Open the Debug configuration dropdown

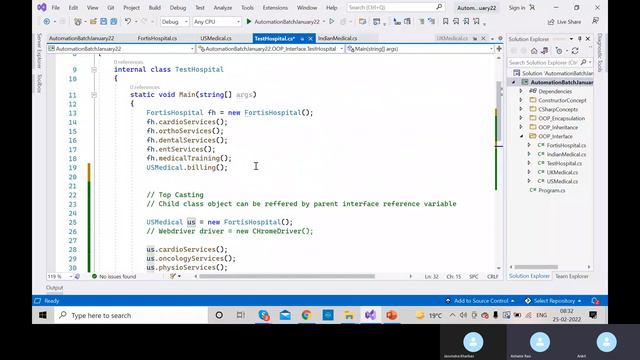pyautogui.click(x=175, y=22)
